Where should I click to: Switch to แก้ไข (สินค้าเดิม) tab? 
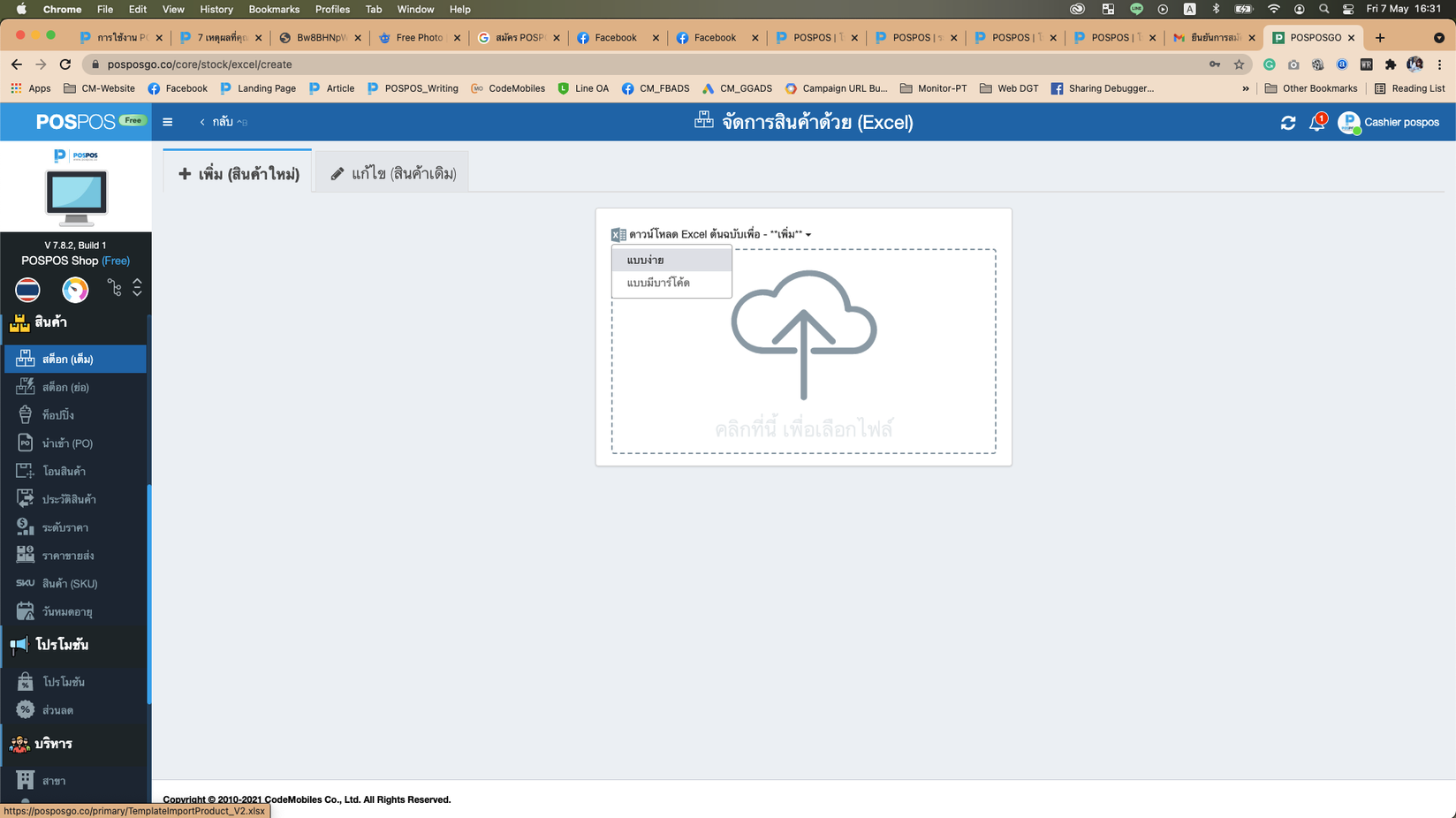pos(393,173)
